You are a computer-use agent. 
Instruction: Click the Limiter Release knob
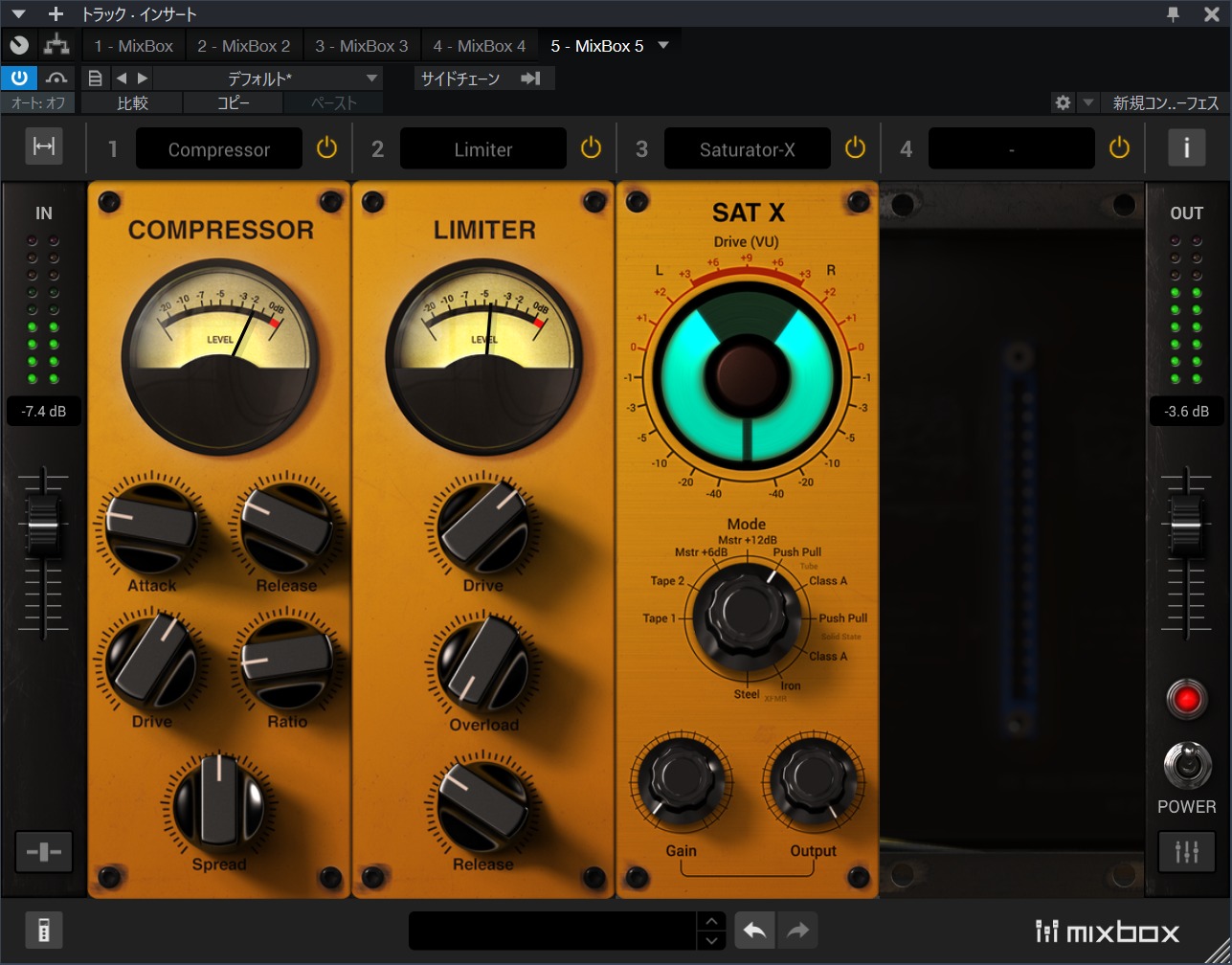(x=483, y=803)
